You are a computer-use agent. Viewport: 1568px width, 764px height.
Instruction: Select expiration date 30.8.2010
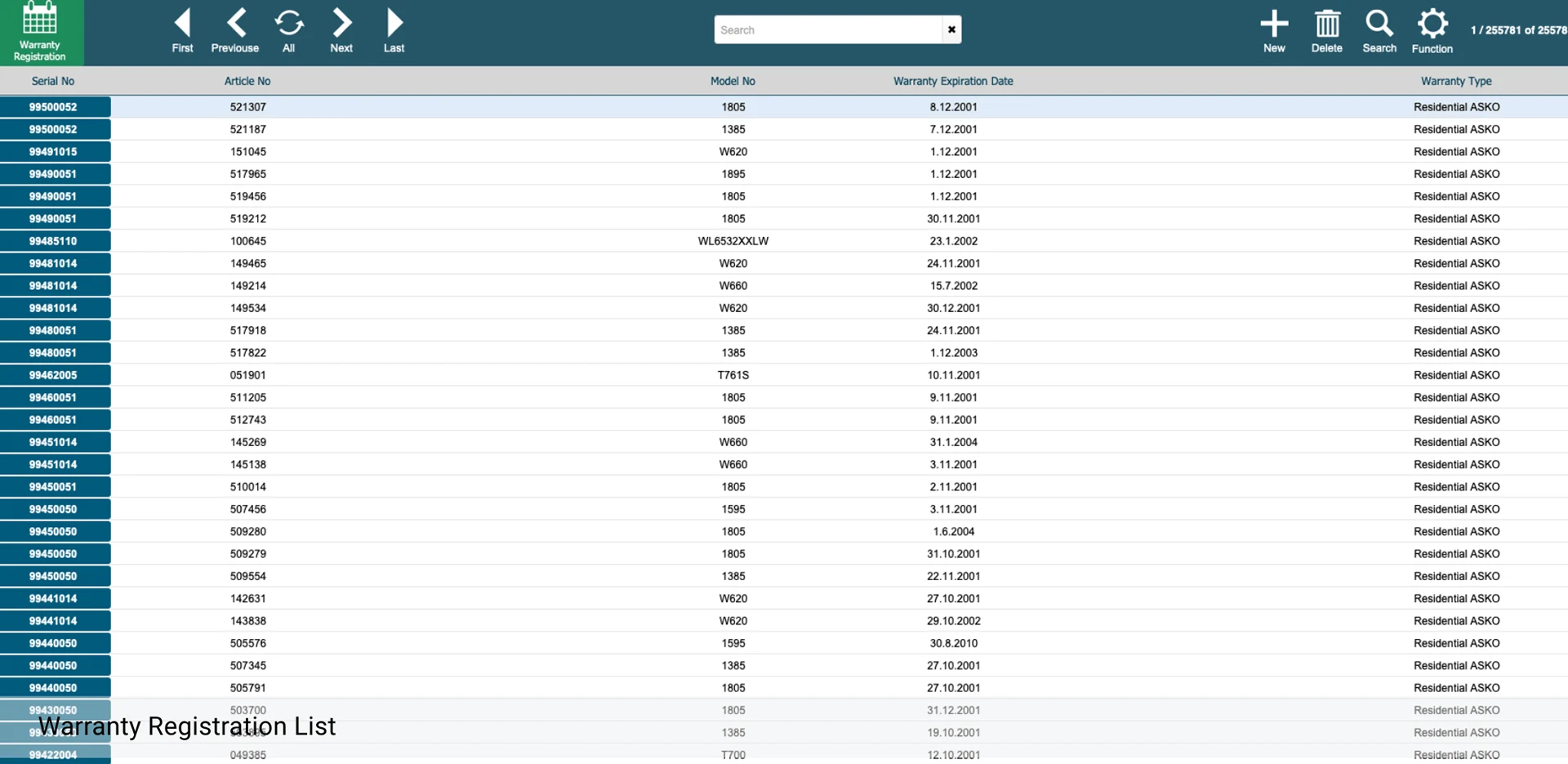(x=954, y=643)
